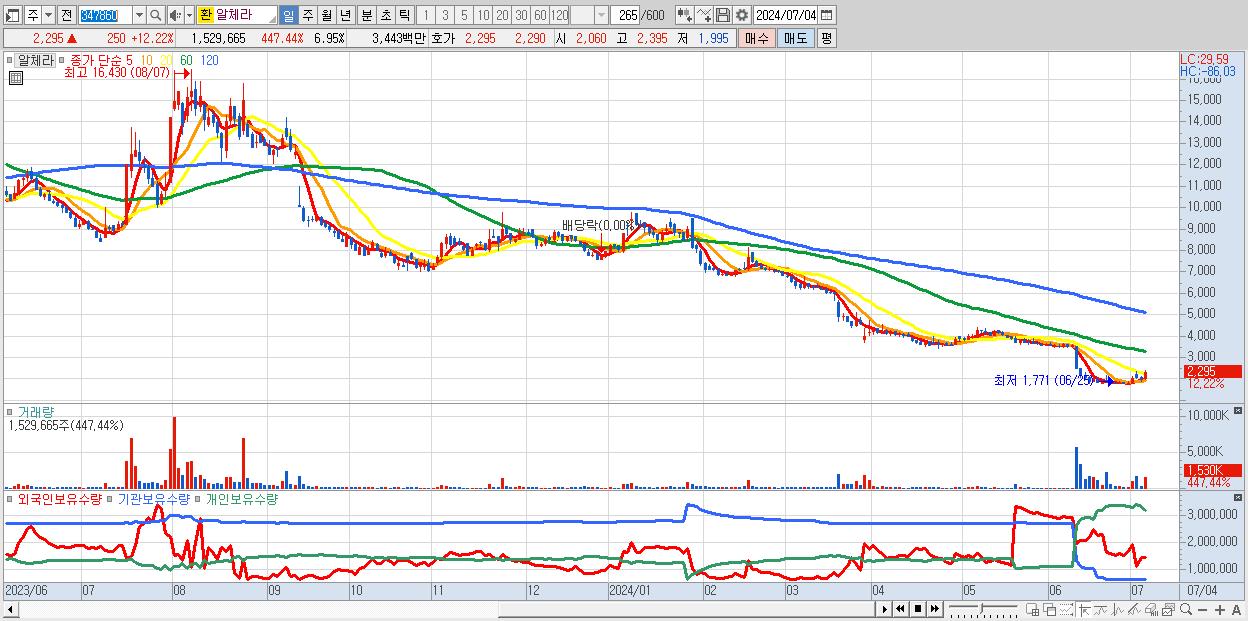Click the crosshair tool icon in bottom toolbar
1248x621 pixels.
click(1084, 610)
